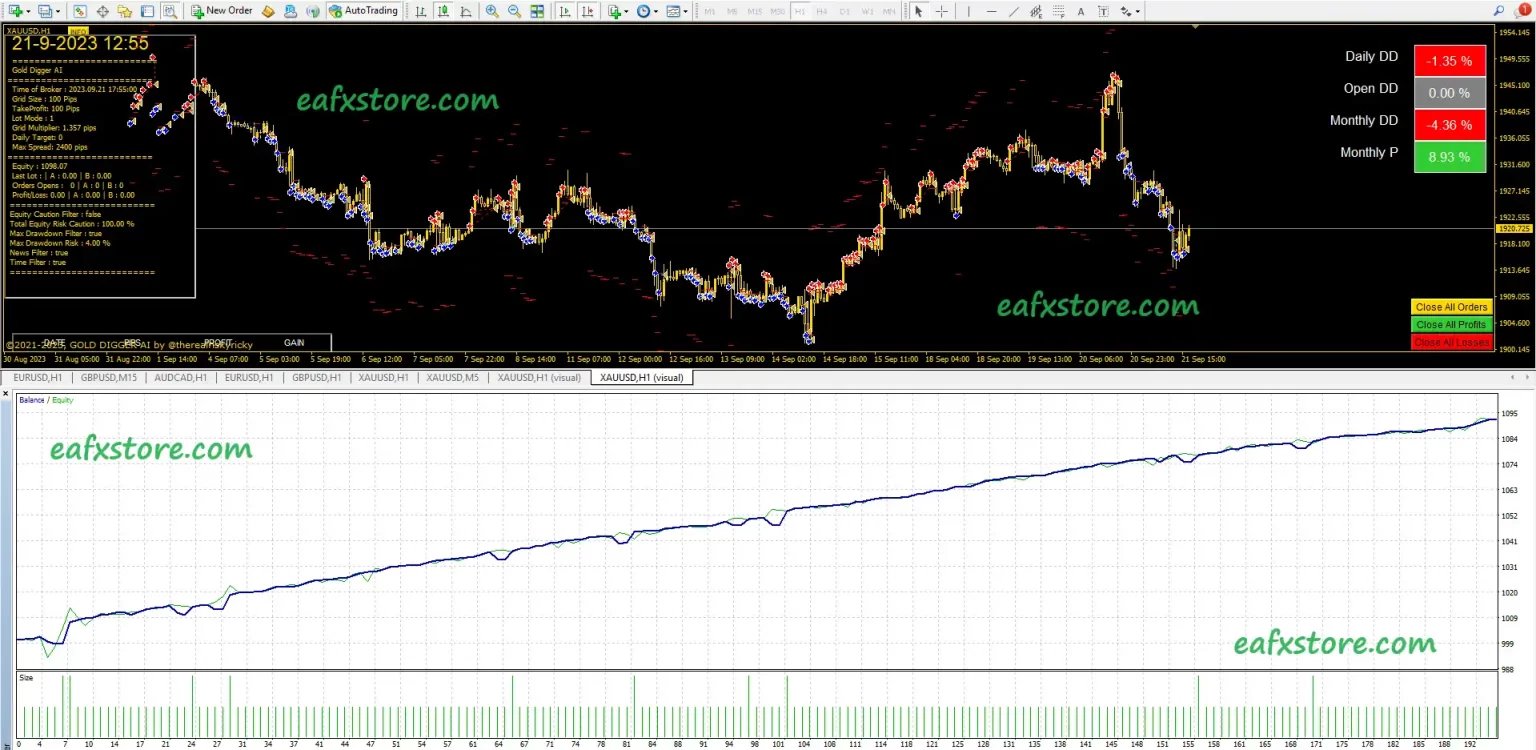Click the Open DD value 0.00 %

1449,93
